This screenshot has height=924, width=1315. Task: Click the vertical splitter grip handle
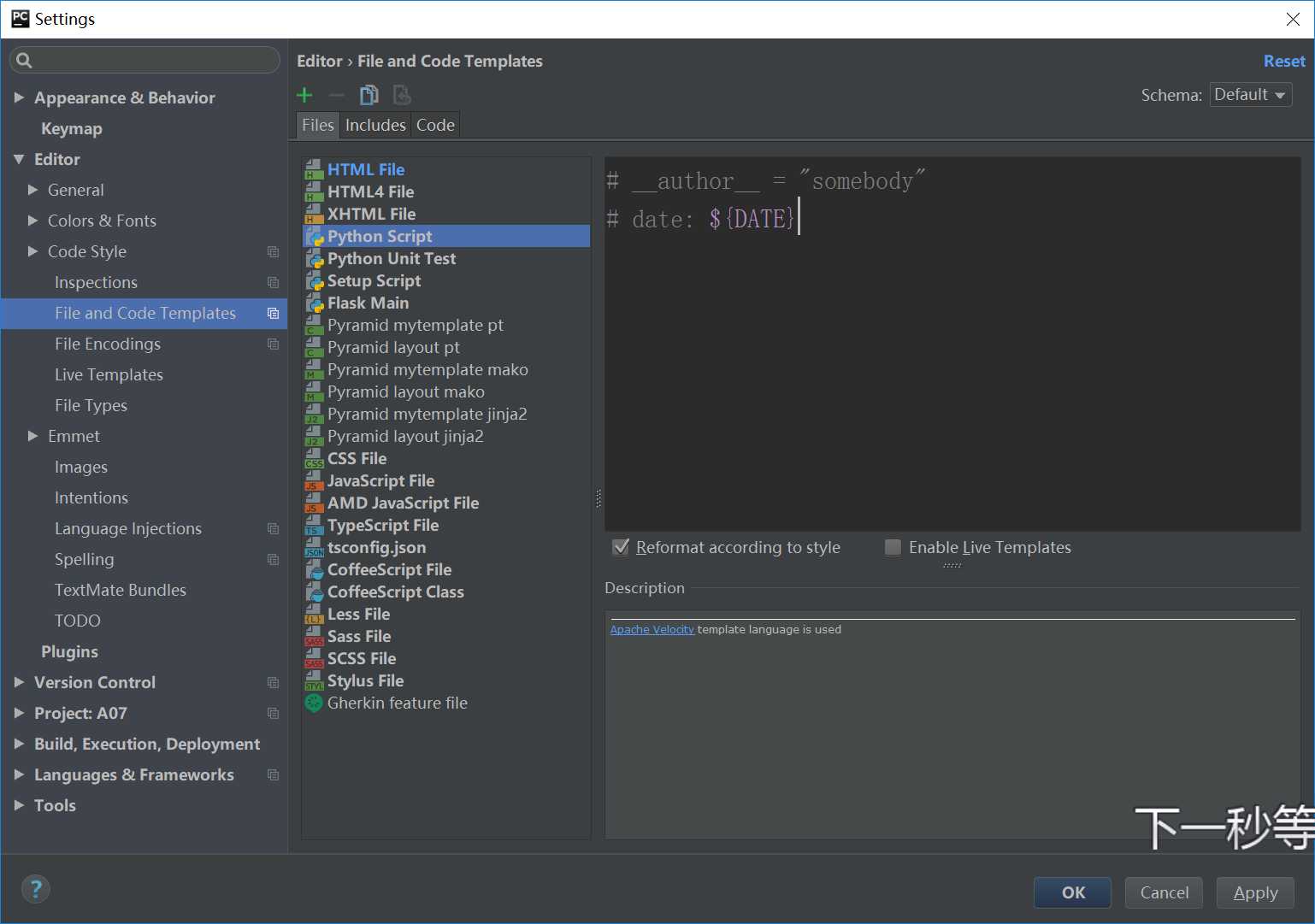tap(599, 498)
